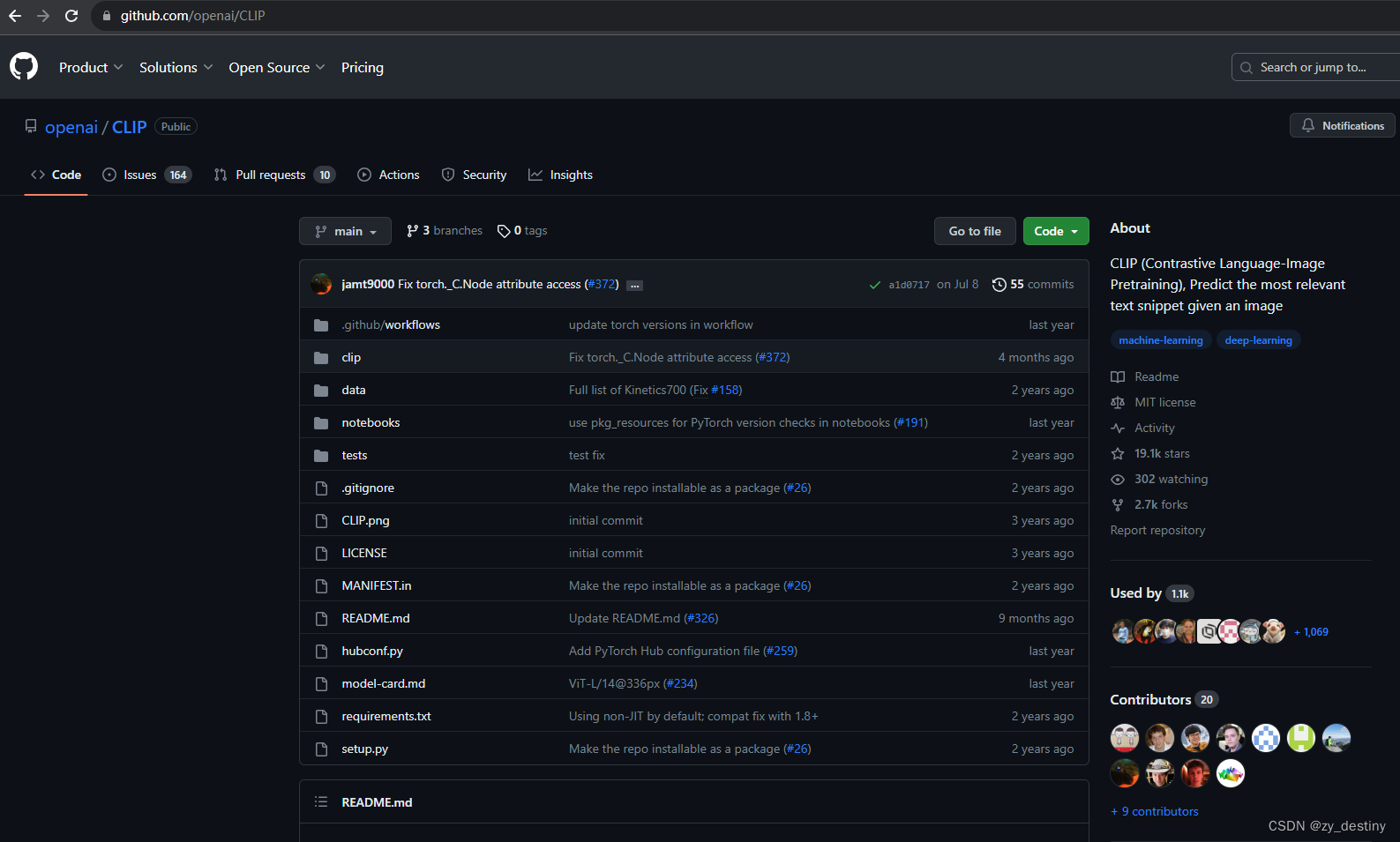This screenshot has width=1400, height=842.
Task: Reload the page with refresh icon
Action: tap(71, 16)
